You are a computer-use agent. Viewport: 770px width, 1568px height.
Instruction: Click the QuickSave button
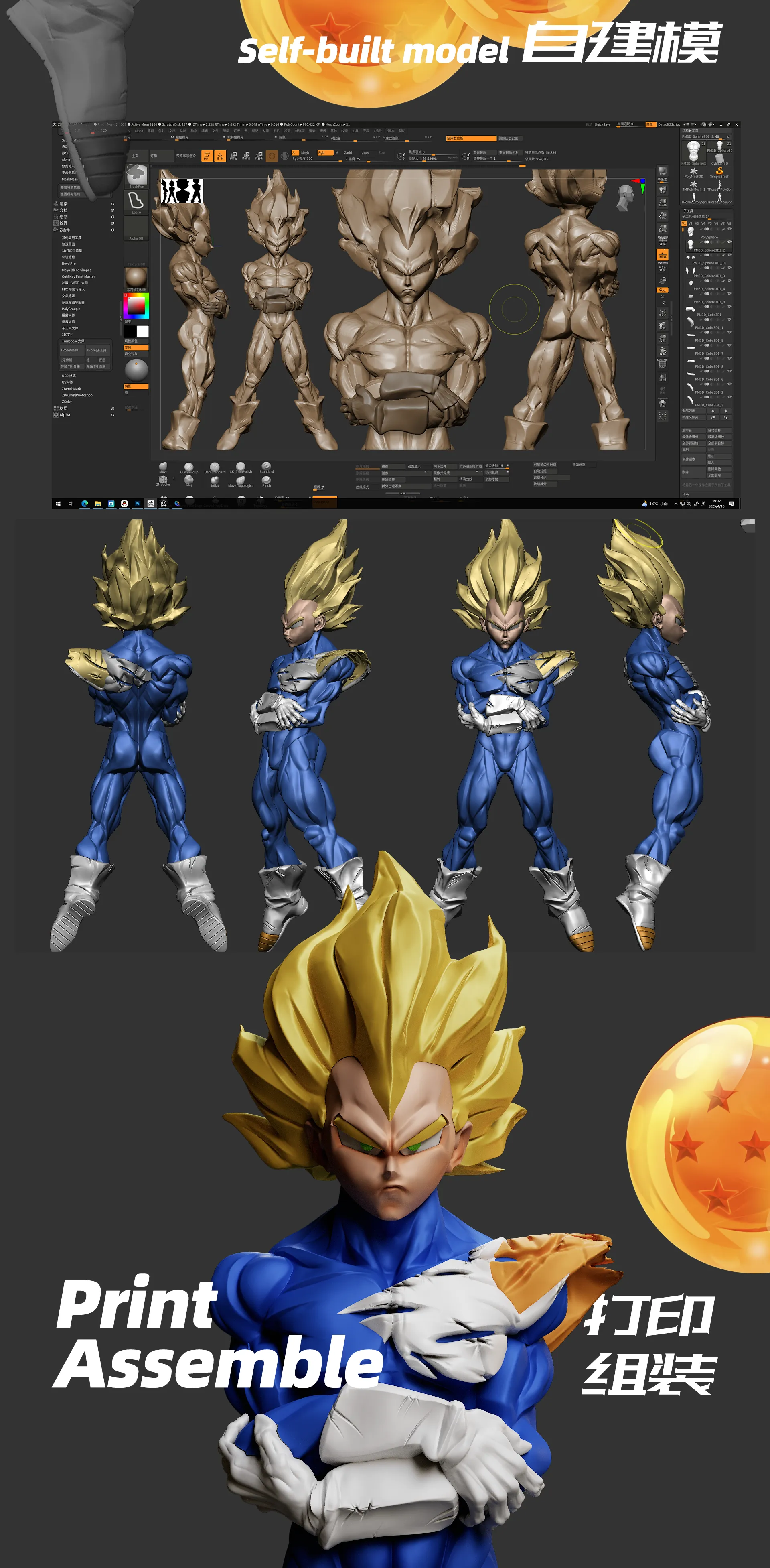point(603,125)
